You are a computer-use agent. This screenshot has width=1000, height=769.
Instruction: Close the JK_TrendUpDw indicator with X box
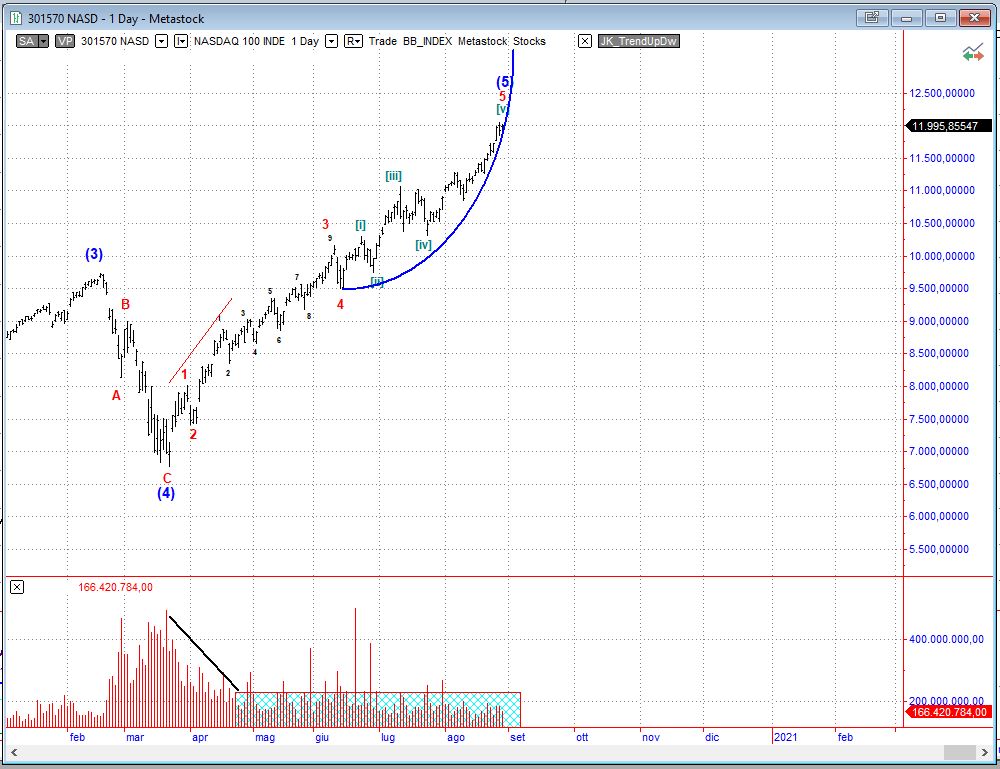pos(585,41)
